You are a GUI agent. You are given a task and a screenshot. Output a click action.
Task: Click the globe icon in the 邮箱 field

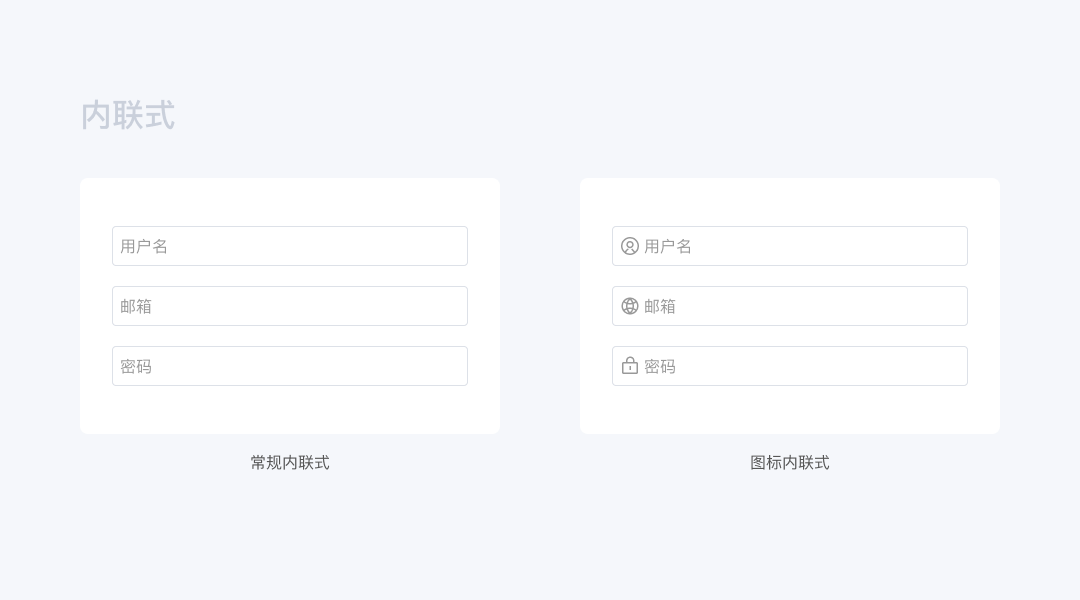tap(630, 306)
